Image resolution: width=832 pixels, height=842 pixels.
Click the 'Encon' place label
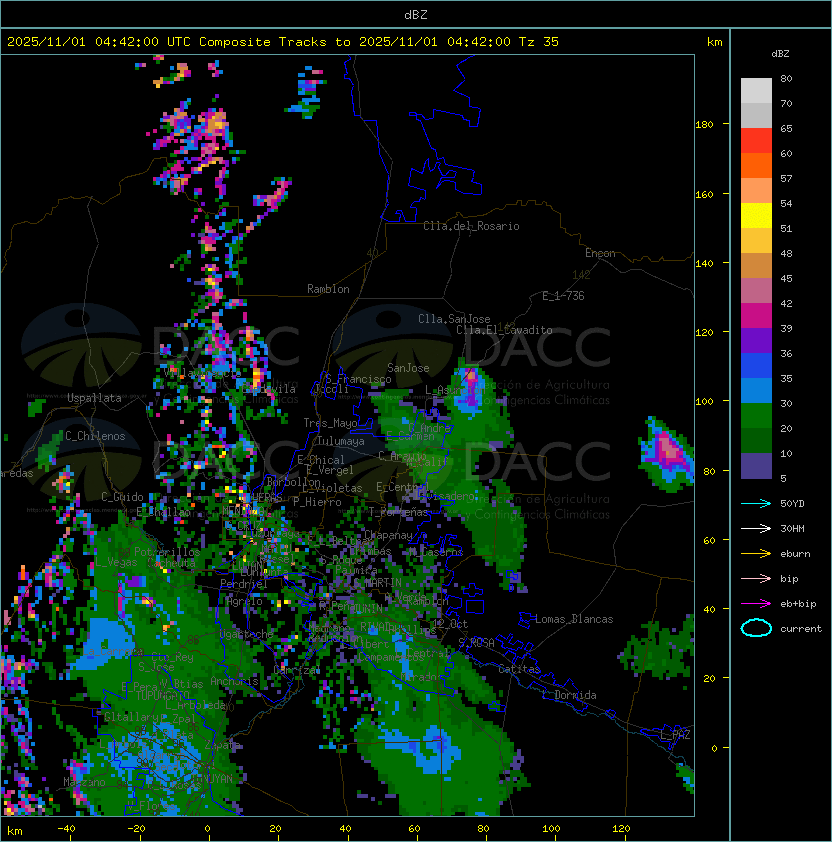600,253
